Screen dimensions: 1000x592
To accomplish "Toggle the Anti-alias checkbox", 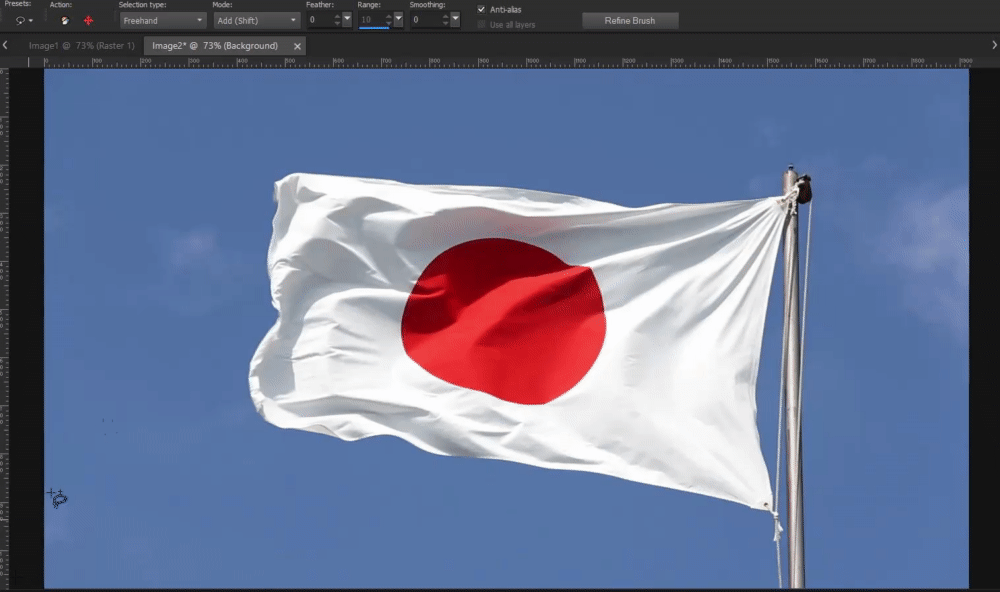I will click(x=482, y=10).
